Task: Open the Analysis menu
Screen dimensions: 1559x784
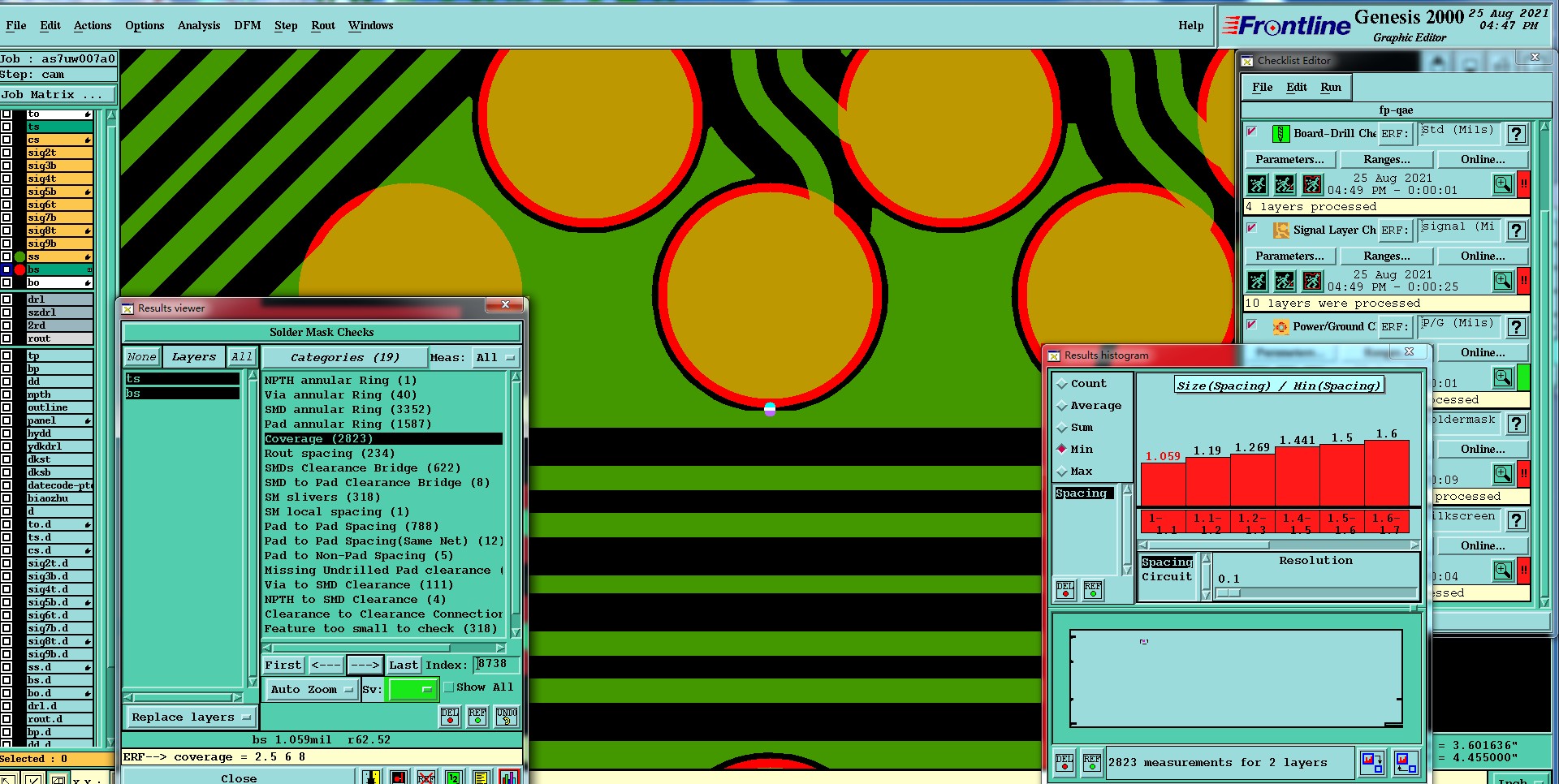Action: (199, 26)
